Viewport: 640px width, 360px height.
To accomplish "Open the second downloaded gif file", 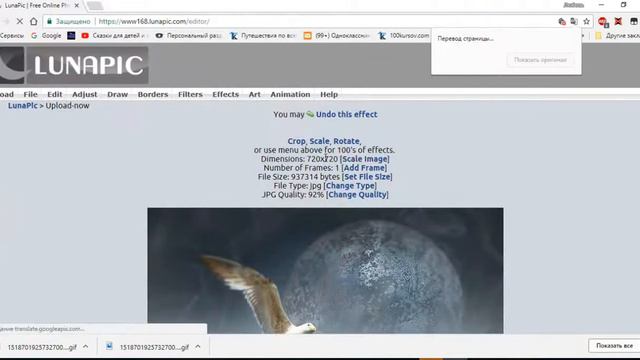I will click(149, 347).
